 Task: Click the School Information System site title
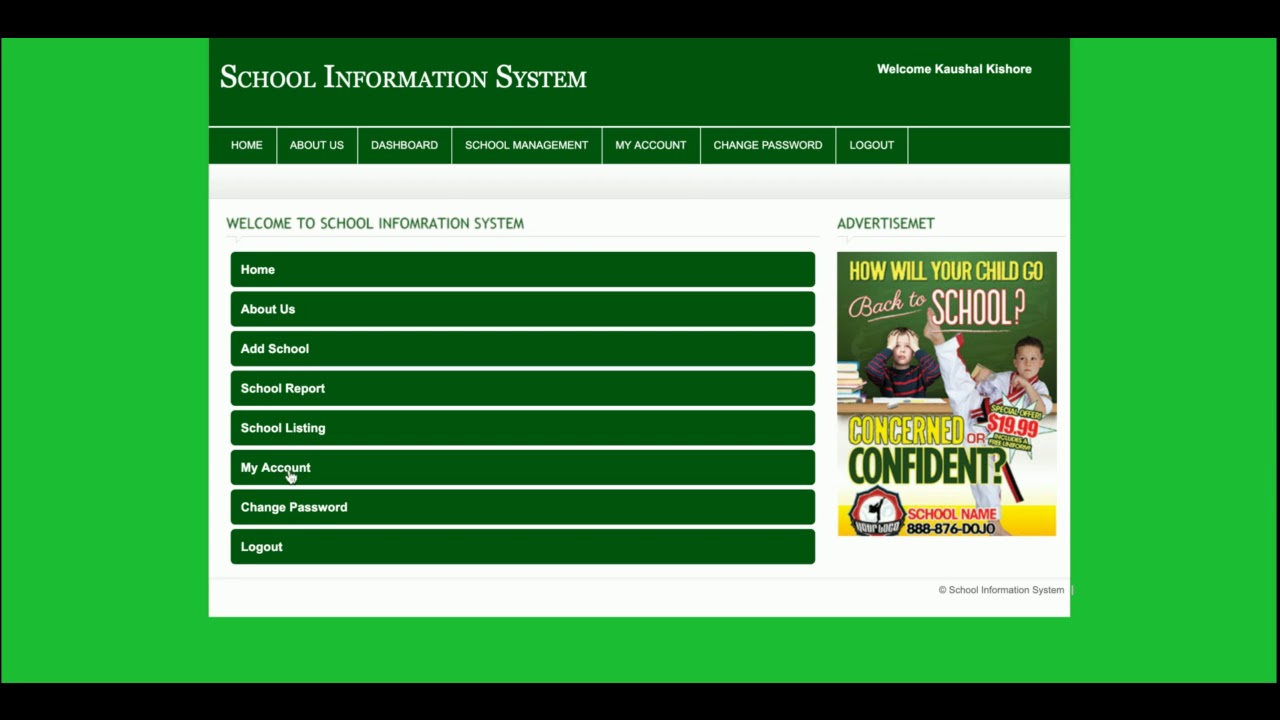403,77
